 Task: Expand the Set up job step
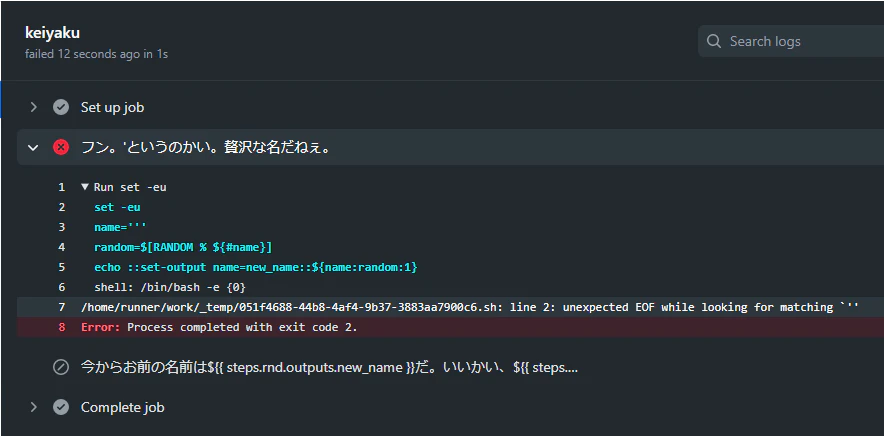tap(34, 107)
